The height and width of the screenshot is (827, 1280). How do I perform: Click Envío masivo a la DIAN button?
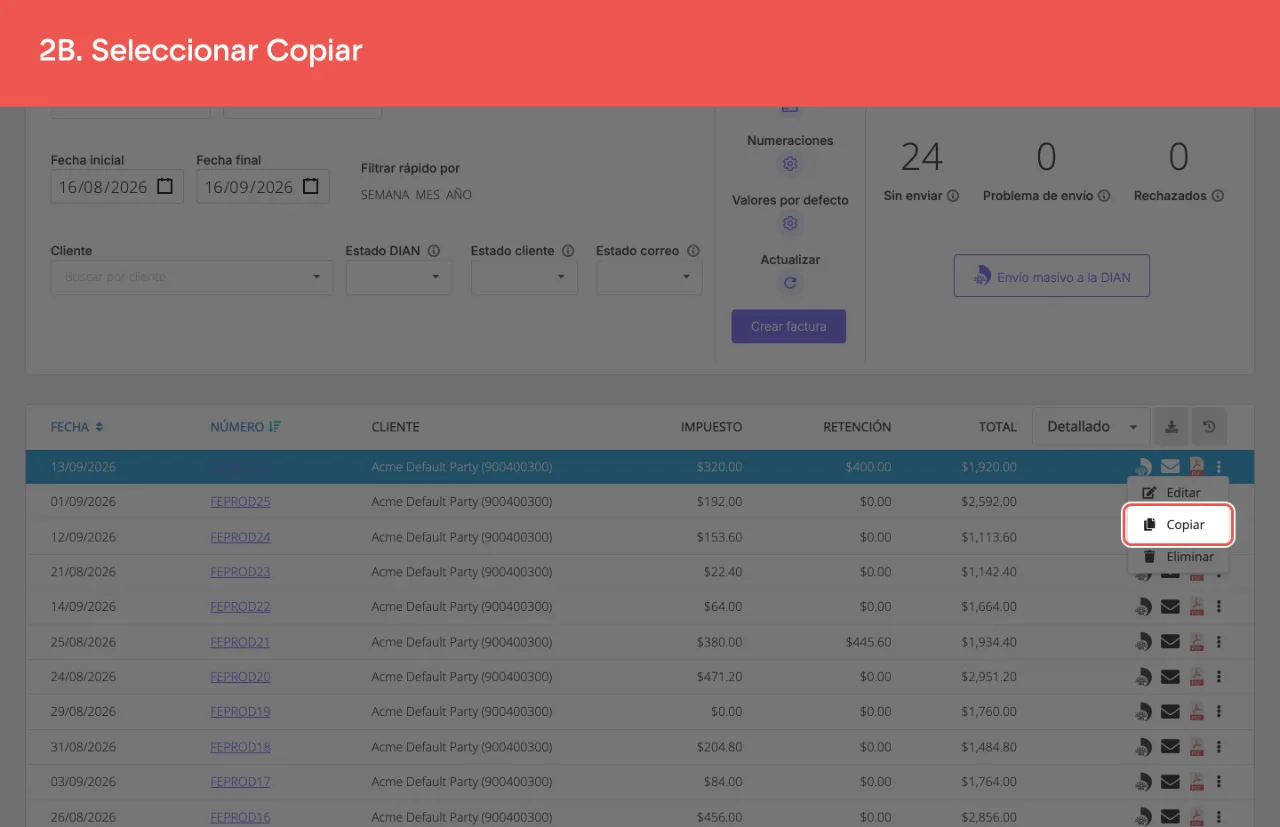pos(1052,276)
